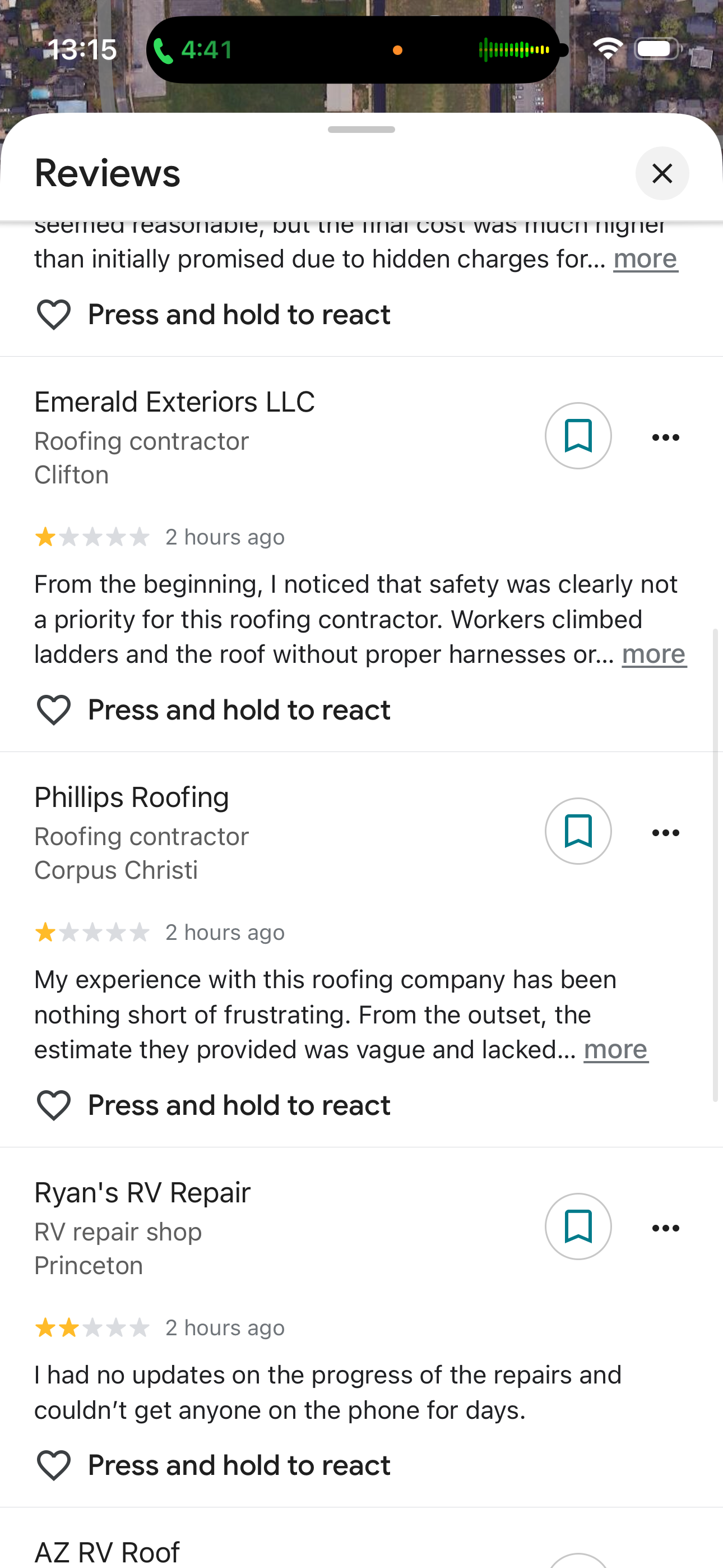Open three-dot menu for Phillips Roofing review
The image size is (723, 1568).
click(665, 832)
